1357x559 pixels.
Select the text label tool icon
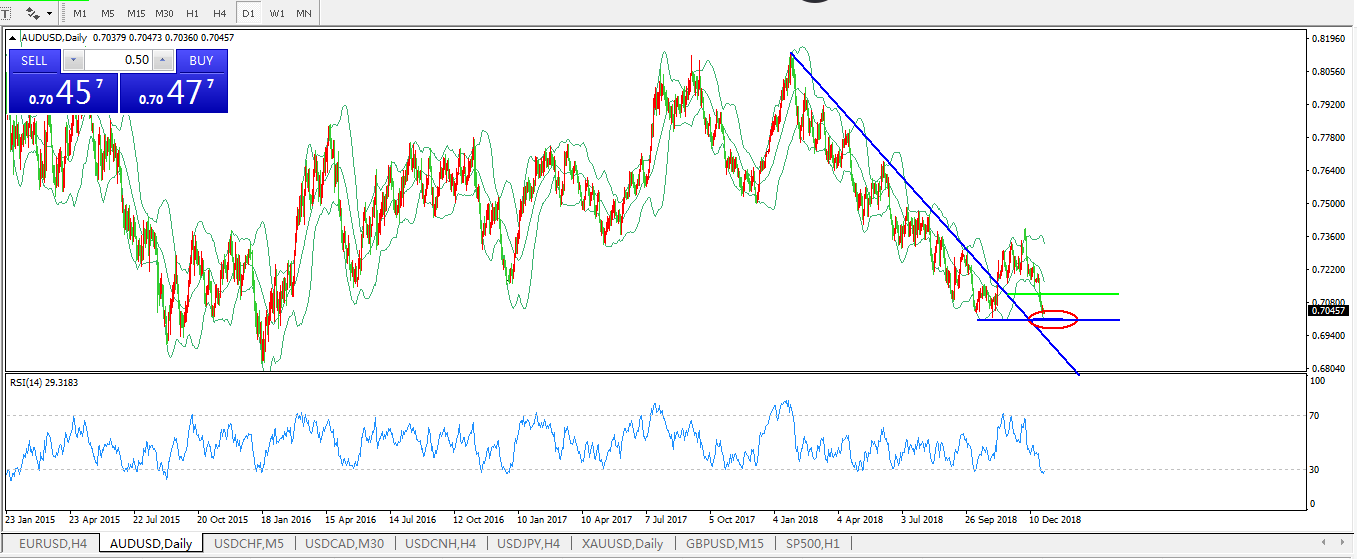pyautogui.click(x=4, y=13)
